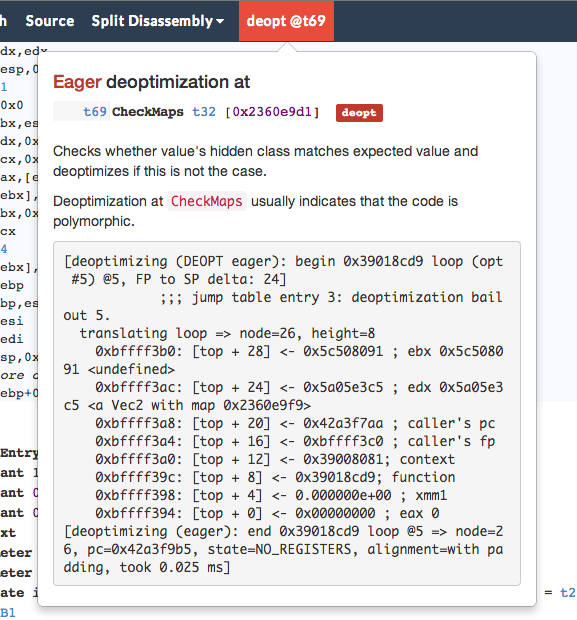Click the Eager deoptimization at heading
The width and height of the screenshot is (577, 620).
151,82
